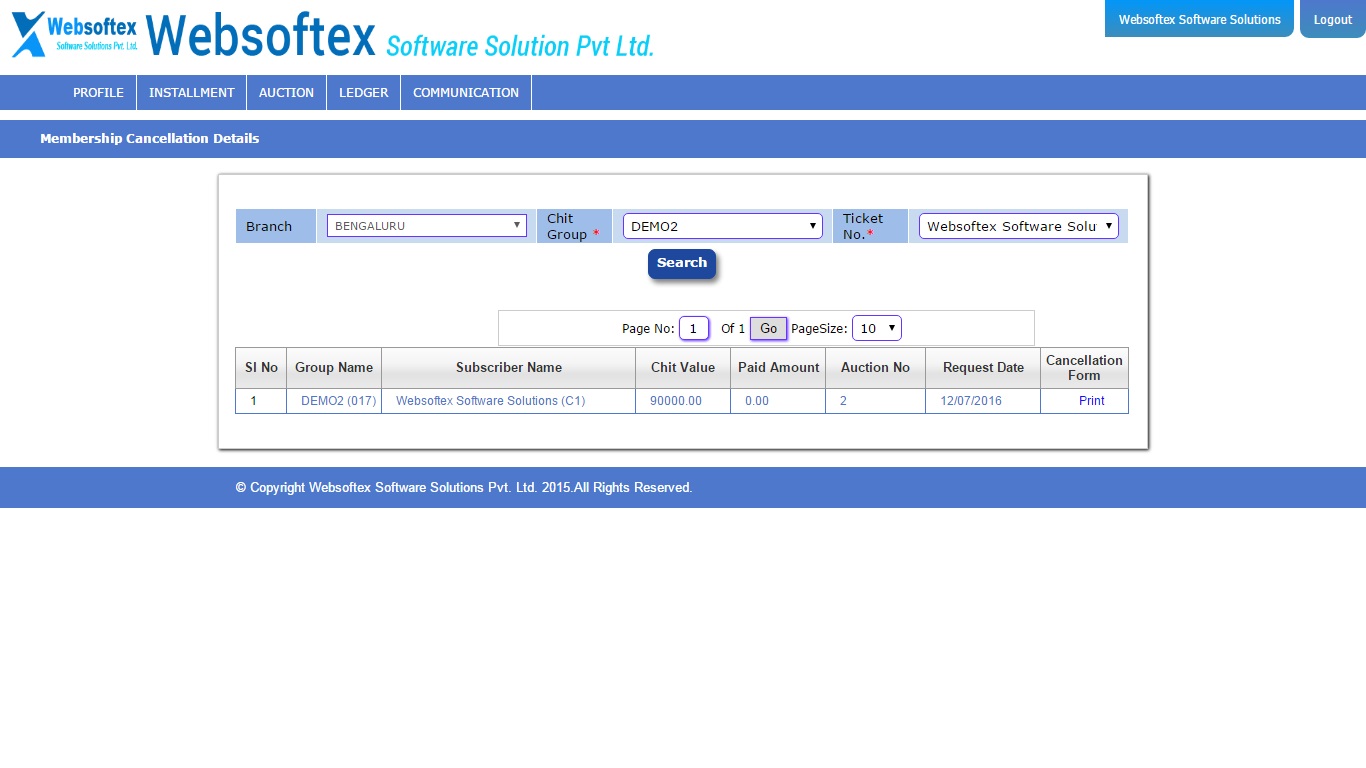
Task: Open the PROFILE menu
Action: [x=98, y=92]
